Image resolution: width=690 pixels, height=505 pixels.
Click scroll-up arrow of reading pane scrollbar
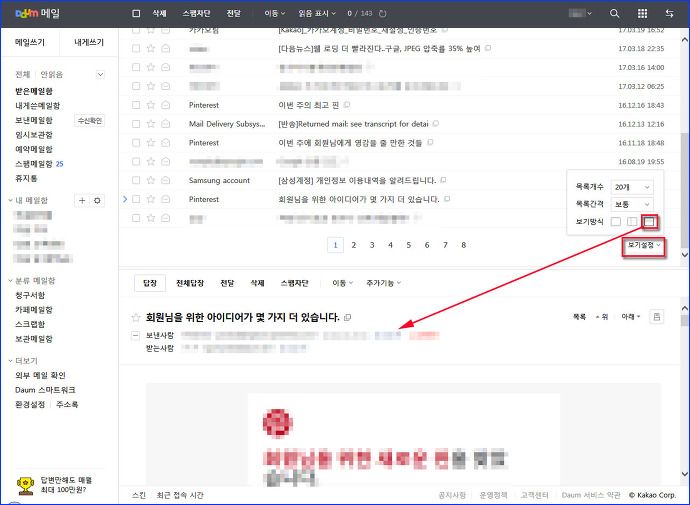(684, 308)
